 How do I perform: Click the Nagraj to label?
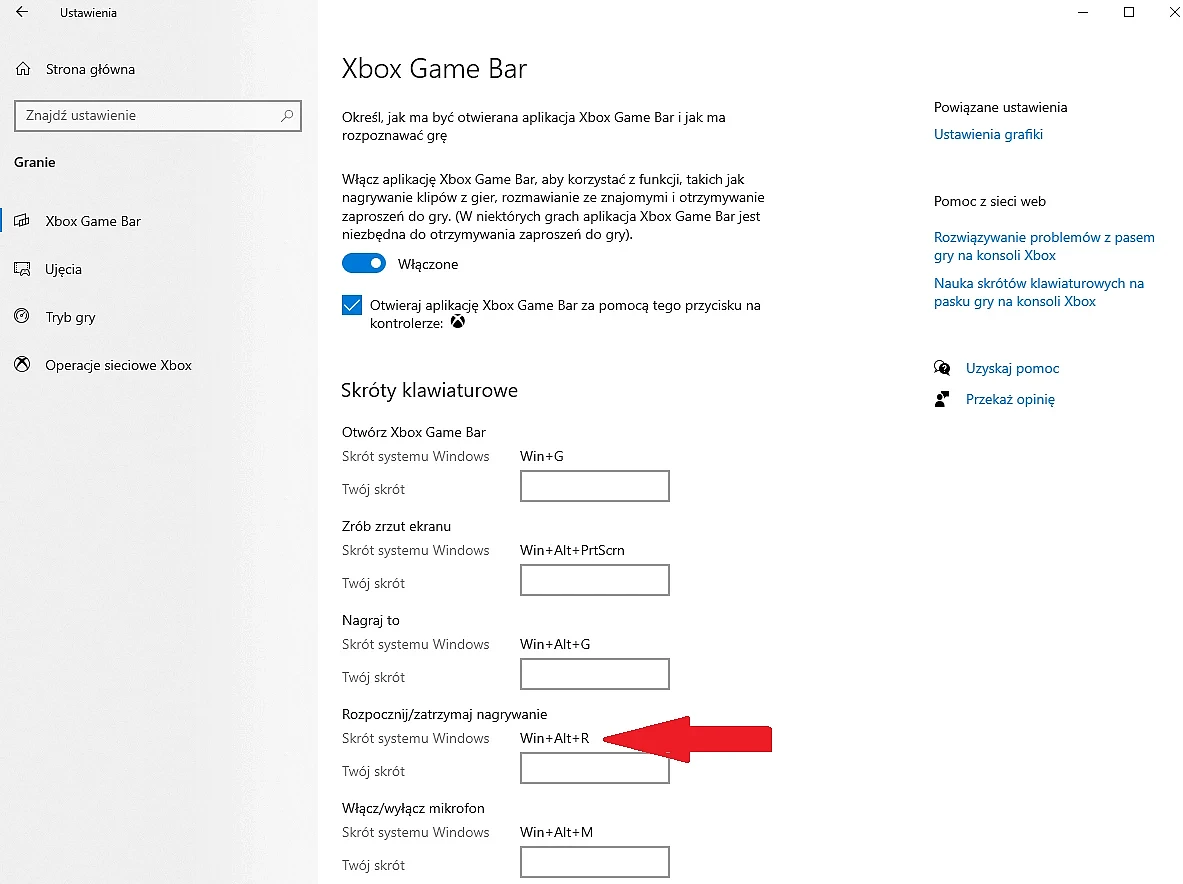pos(370,620)
